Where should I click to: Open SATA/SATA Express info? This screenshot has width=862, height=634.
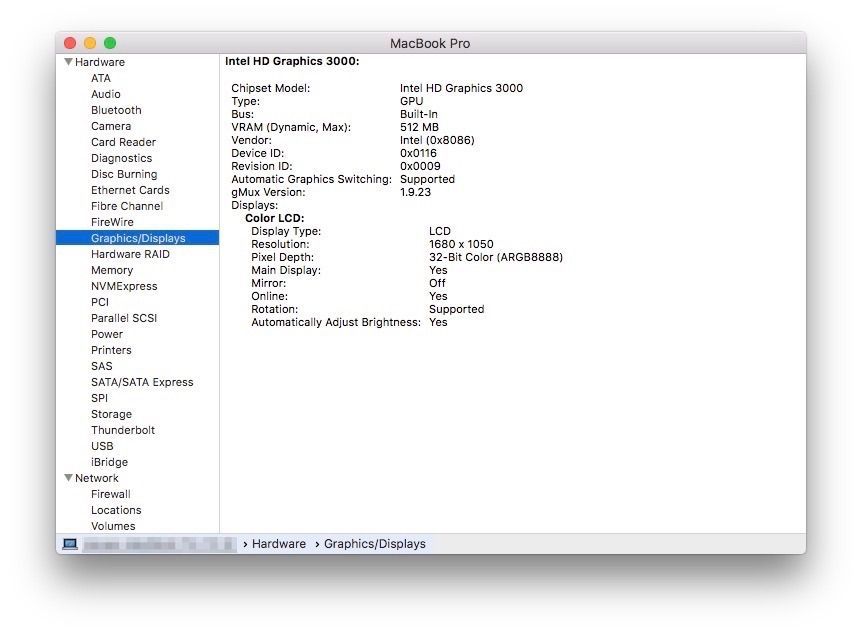(142, 382)
